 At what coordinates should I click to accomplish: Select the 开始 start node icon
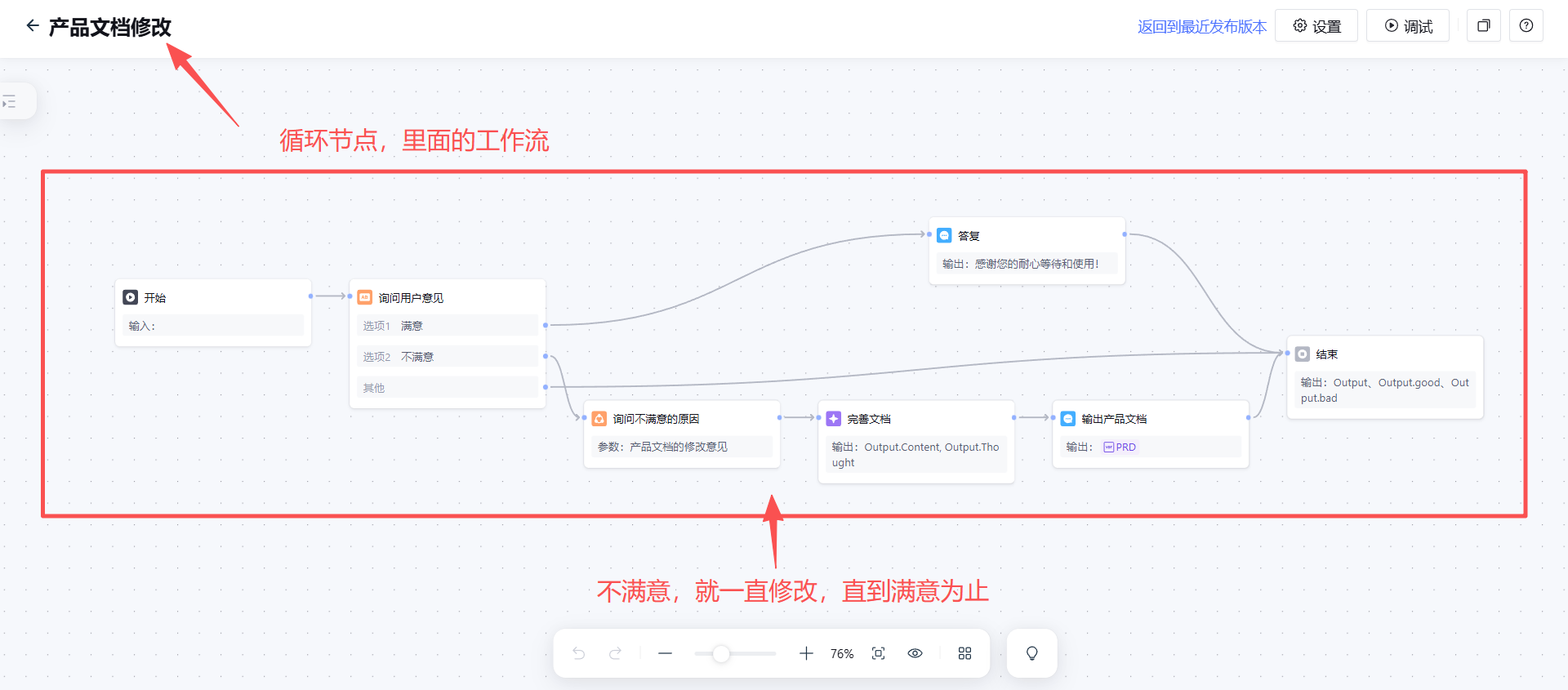point(131,297)
